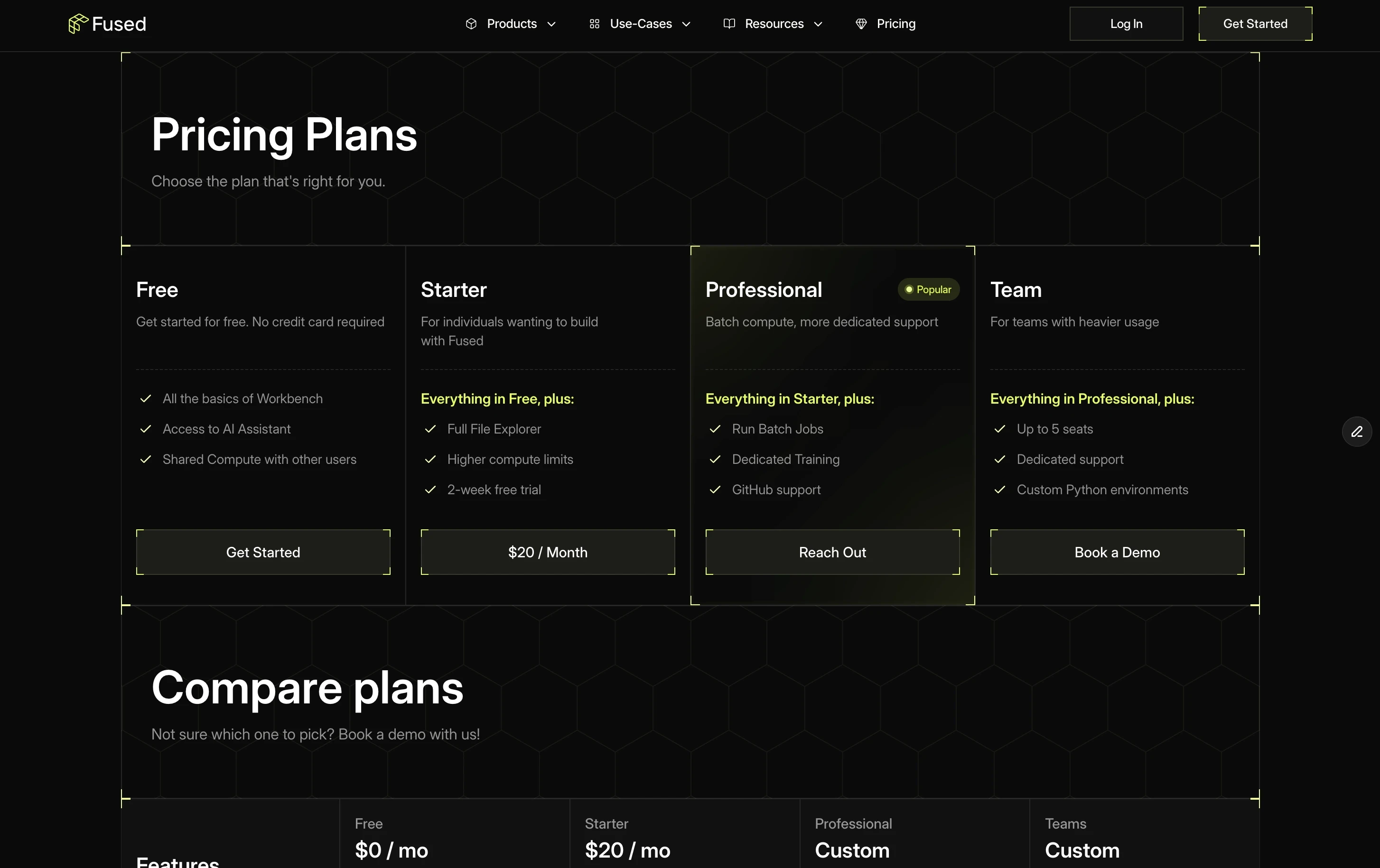Click the floating pencil edit icon
The image size is (1380, 868).
coord(1356,432)
